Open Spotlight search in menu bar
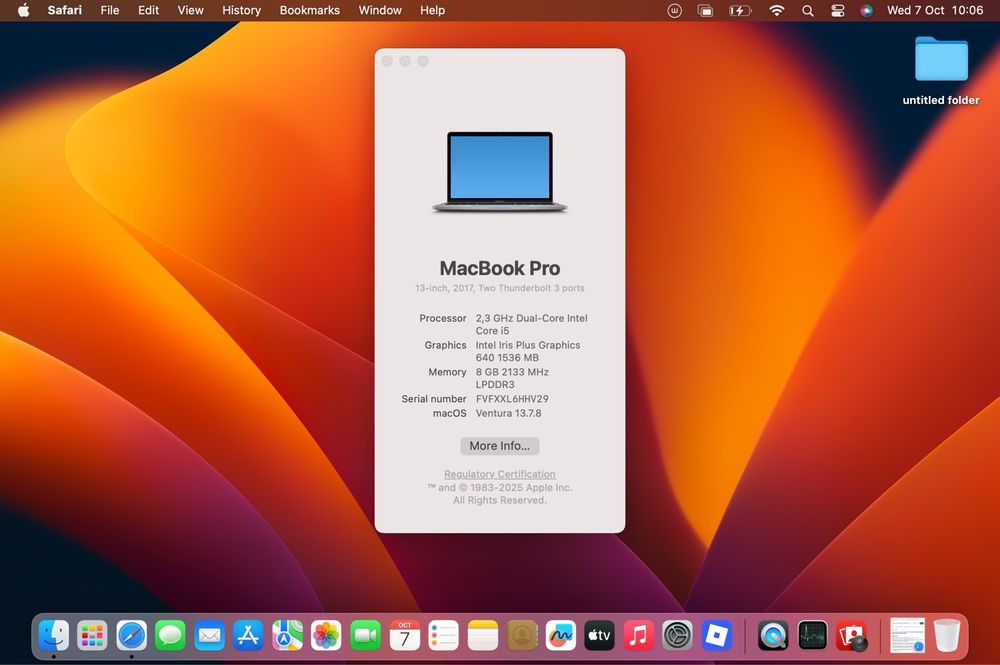The width and height of the screenshot is (1000, 665). [x=807, y=10]
